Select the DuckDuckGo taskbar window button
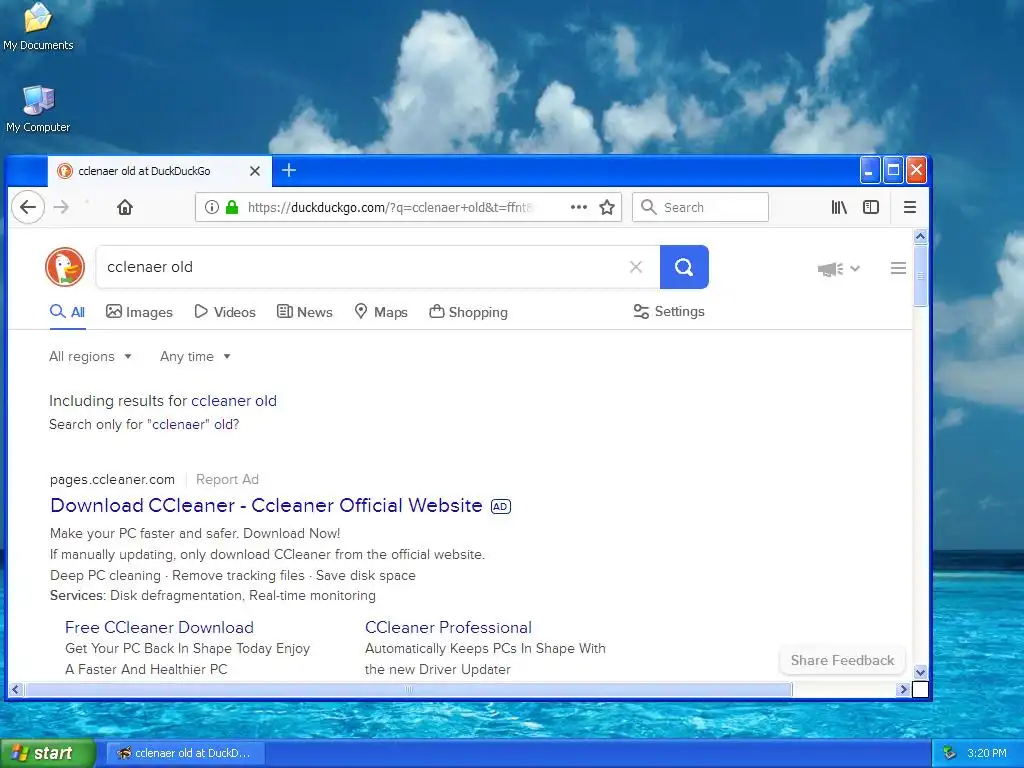This screenshot has height=768, width=1024. pyautogui.click(x=186, y=753)
